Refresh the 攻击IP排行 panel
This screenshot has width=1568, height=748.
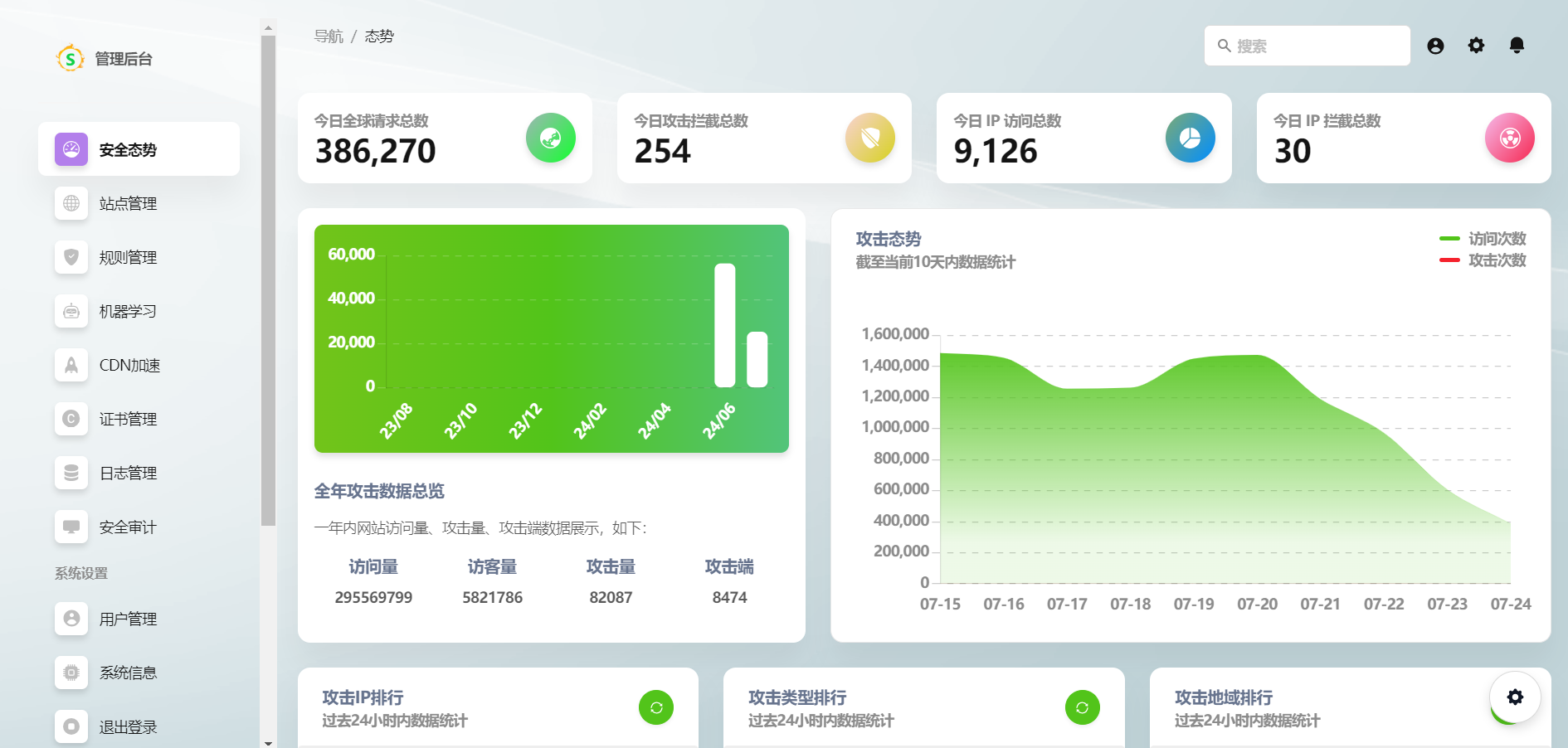pos(656,707)
